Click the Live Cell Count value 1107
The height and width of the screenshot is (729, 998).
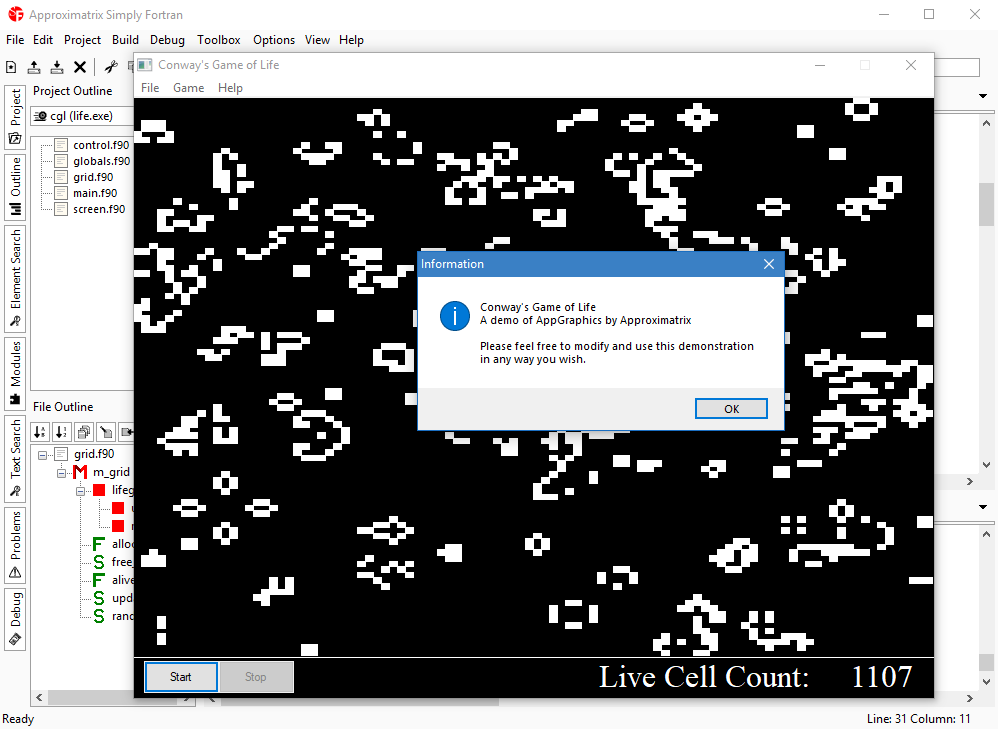coord(882,677)
